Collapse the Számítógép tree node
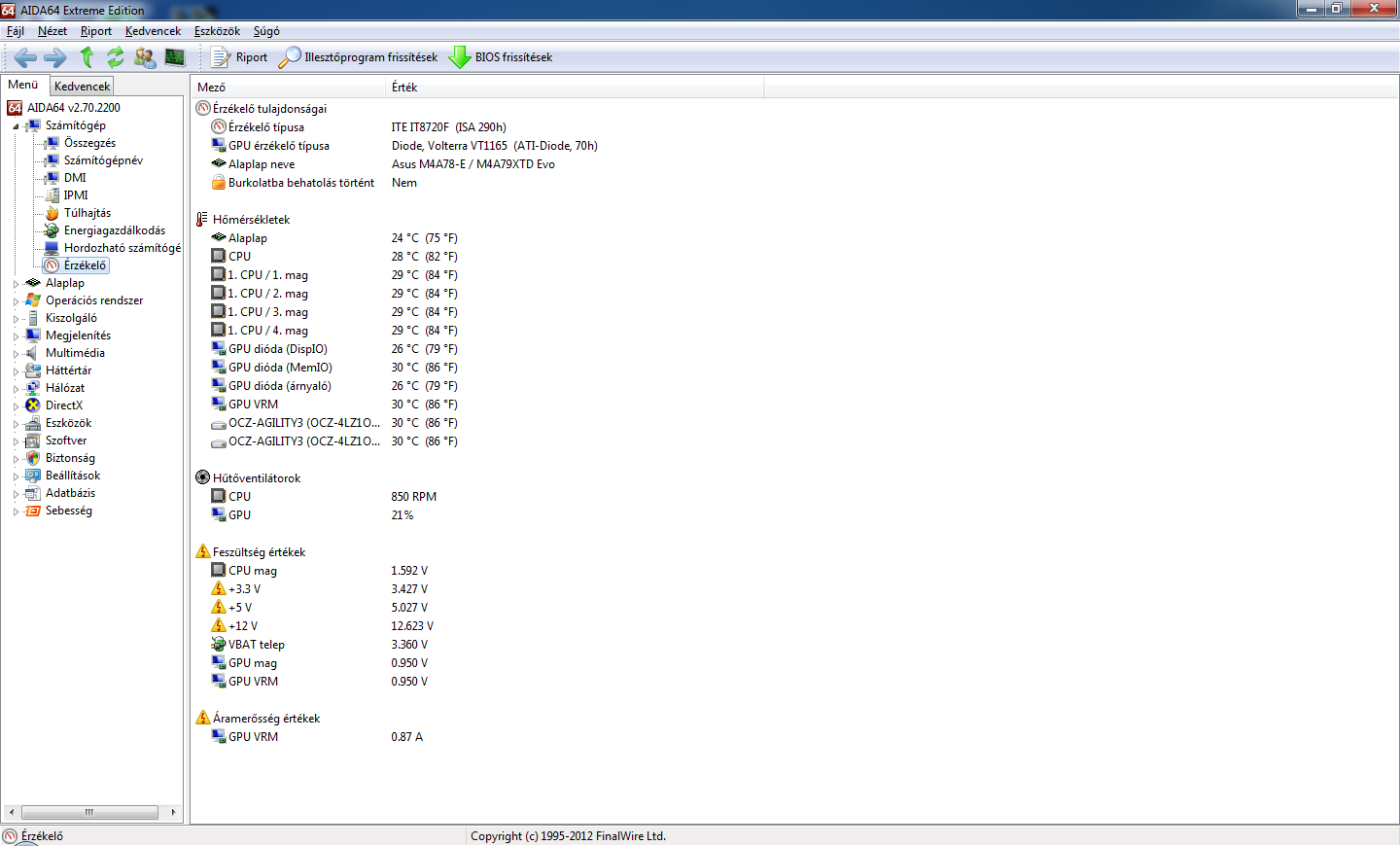Image resolution: width=1400 pixels, height=846 pixels. click(x=16, y=126)
